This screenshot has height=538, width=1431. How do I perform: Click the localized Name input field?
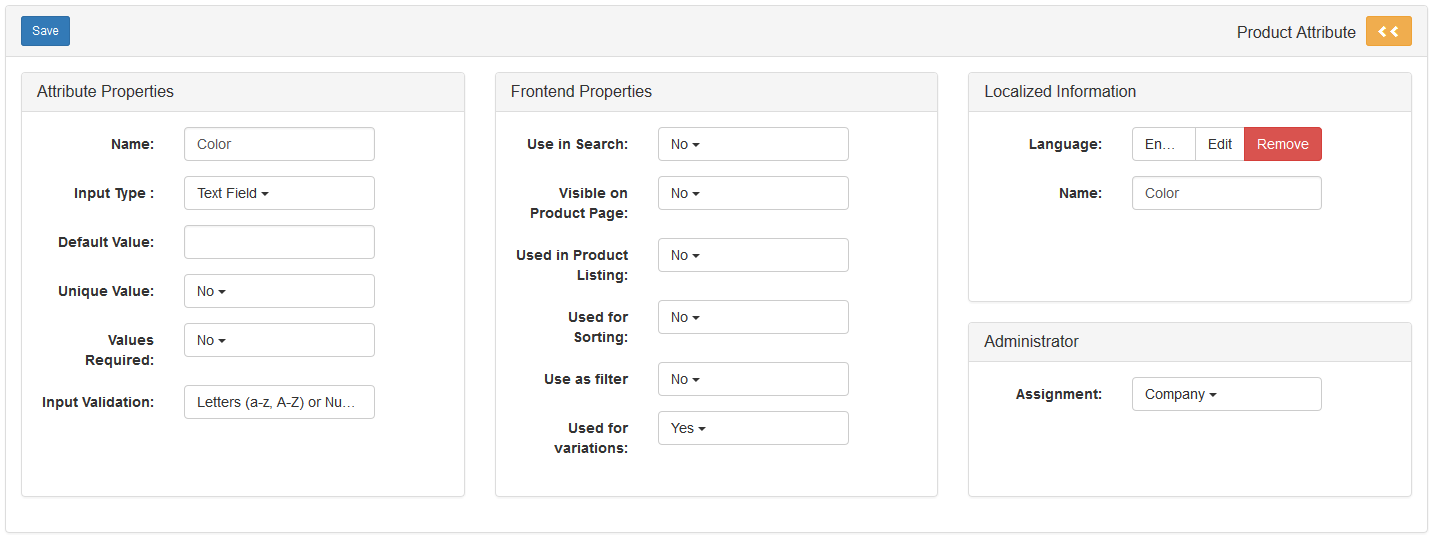(x=1226, y=193)
